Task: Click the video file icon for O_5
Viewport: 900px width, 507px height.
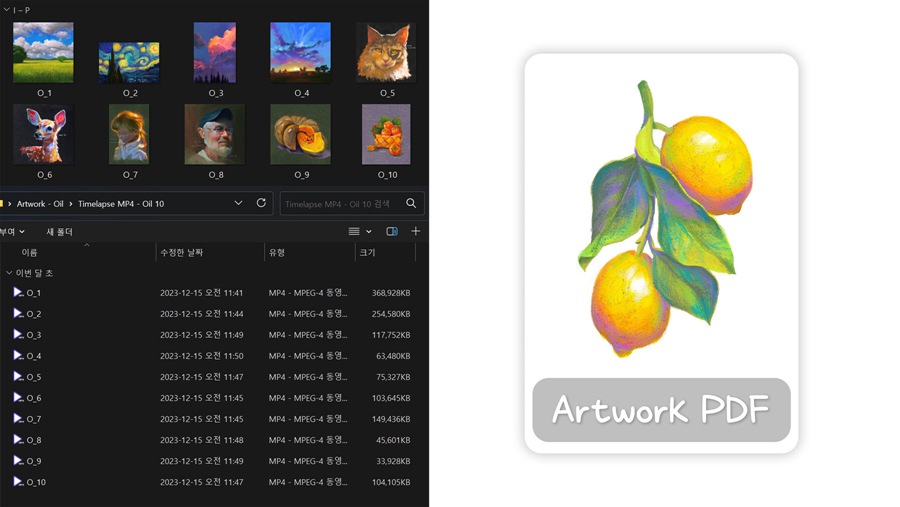Action: tap(18, 377)
